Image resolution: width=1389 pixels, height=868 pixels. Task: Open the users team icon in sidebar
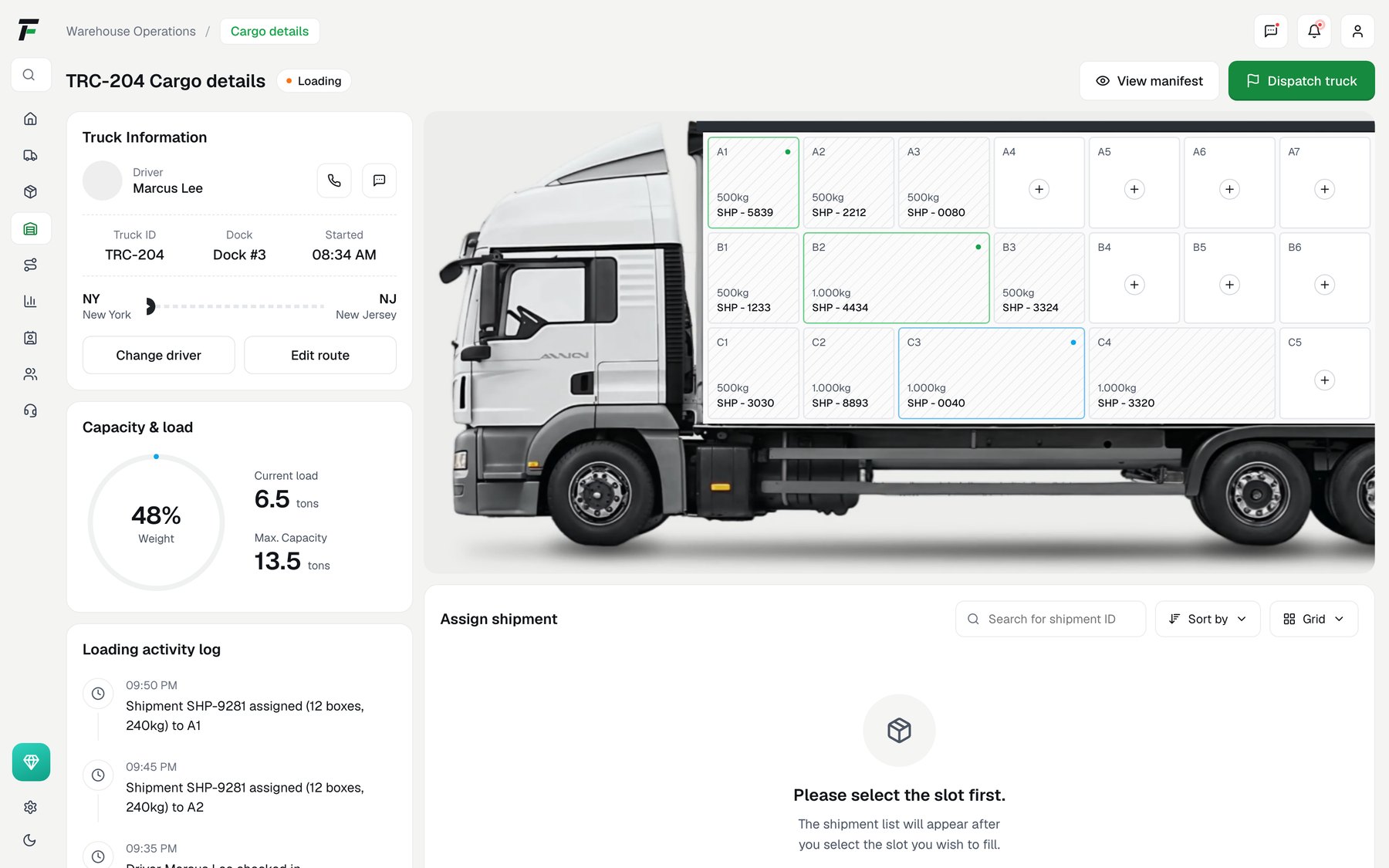tap(31, 374)
